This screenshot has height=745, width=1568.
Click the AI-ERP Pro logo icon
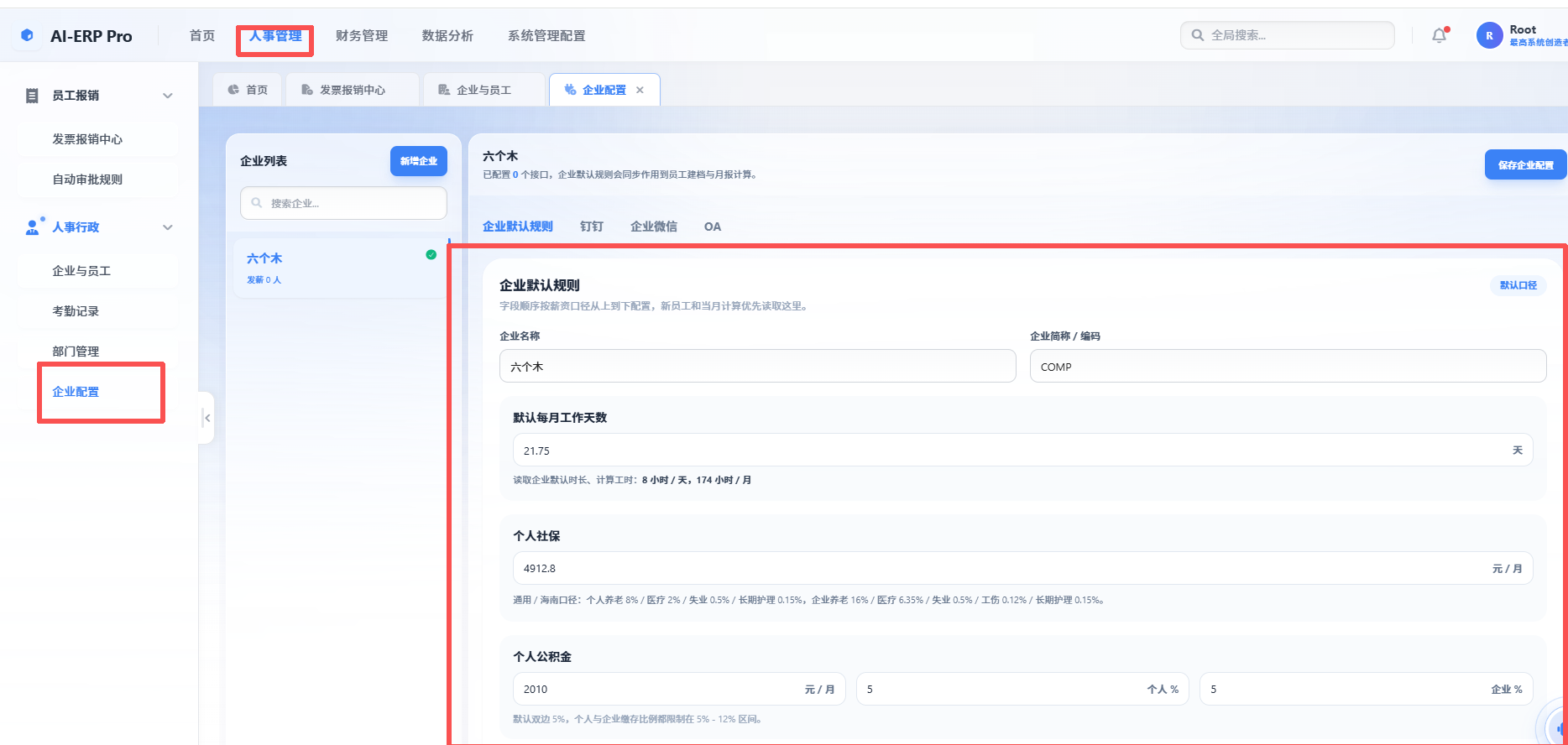[27, 35]
